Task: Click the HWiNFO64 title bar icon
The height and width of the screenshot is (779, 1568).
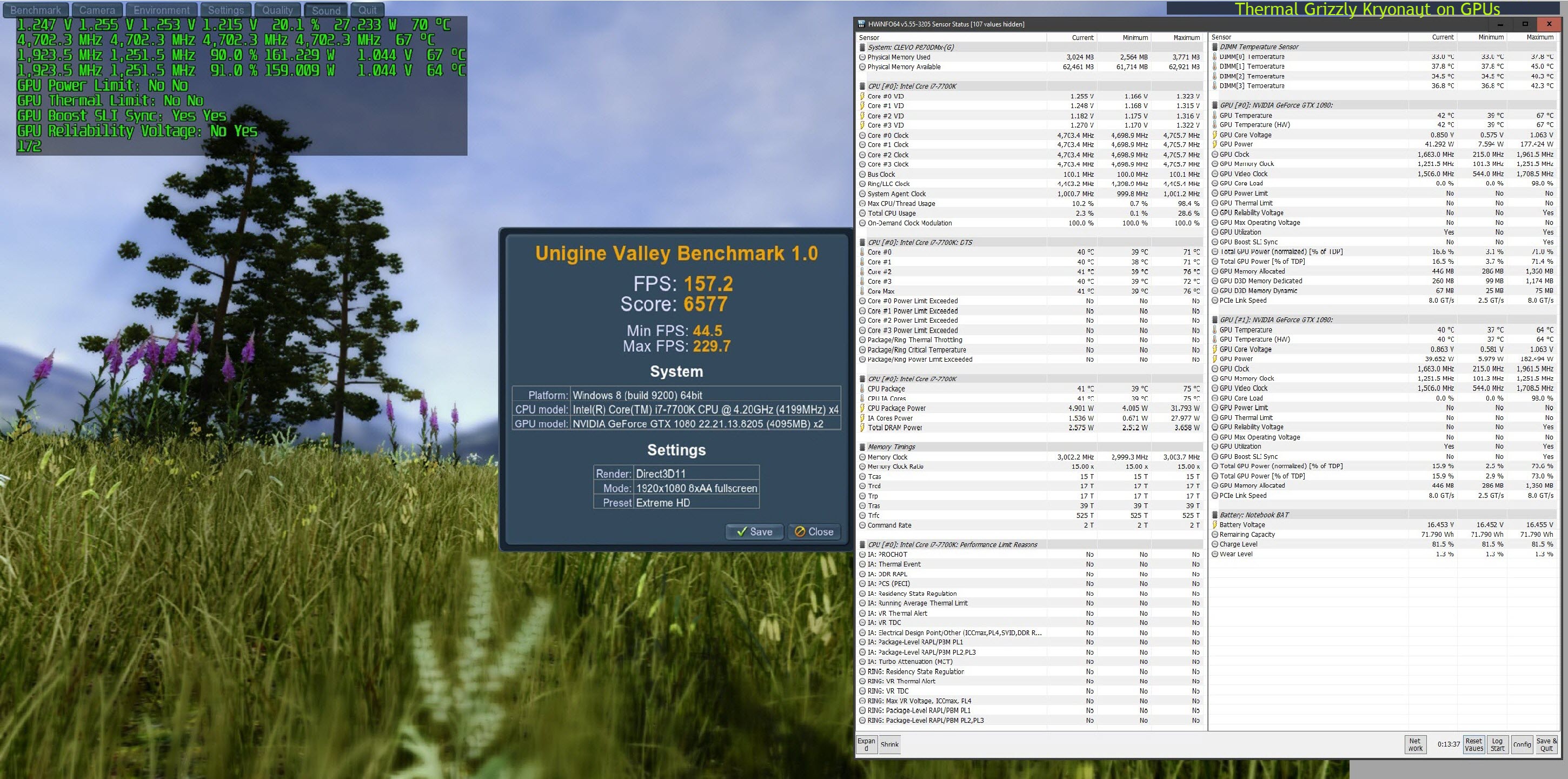Action: pyautogui.click(x=861, y=24)
